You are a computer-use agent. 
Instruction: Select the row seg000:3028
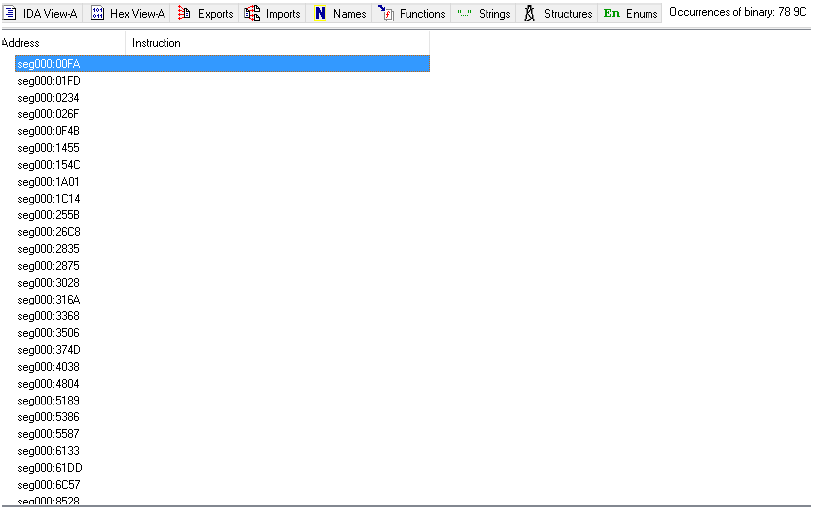tap(222, 283)
